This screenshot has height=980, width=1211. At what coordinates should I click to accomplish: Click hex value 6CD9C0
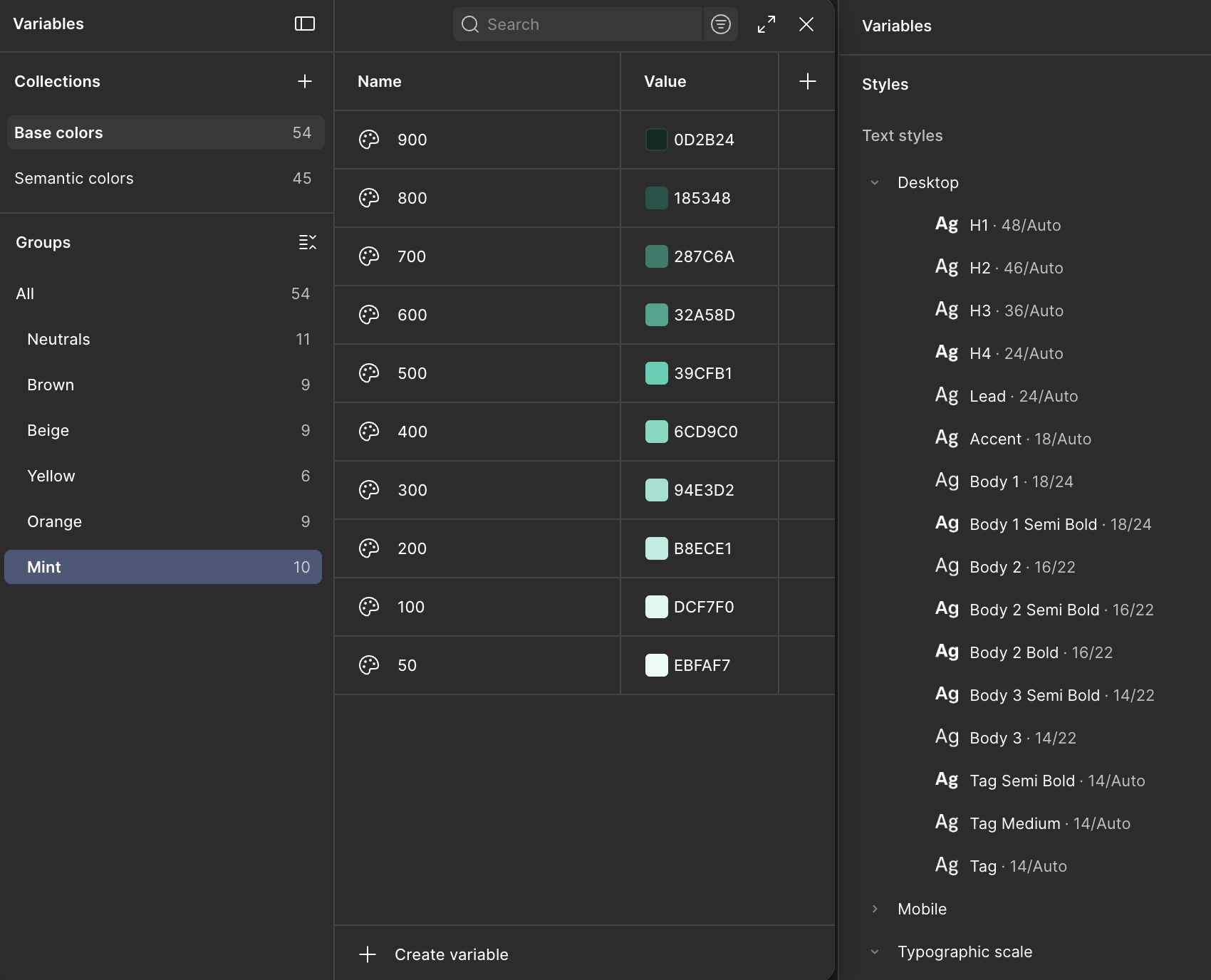click(706, 432)
